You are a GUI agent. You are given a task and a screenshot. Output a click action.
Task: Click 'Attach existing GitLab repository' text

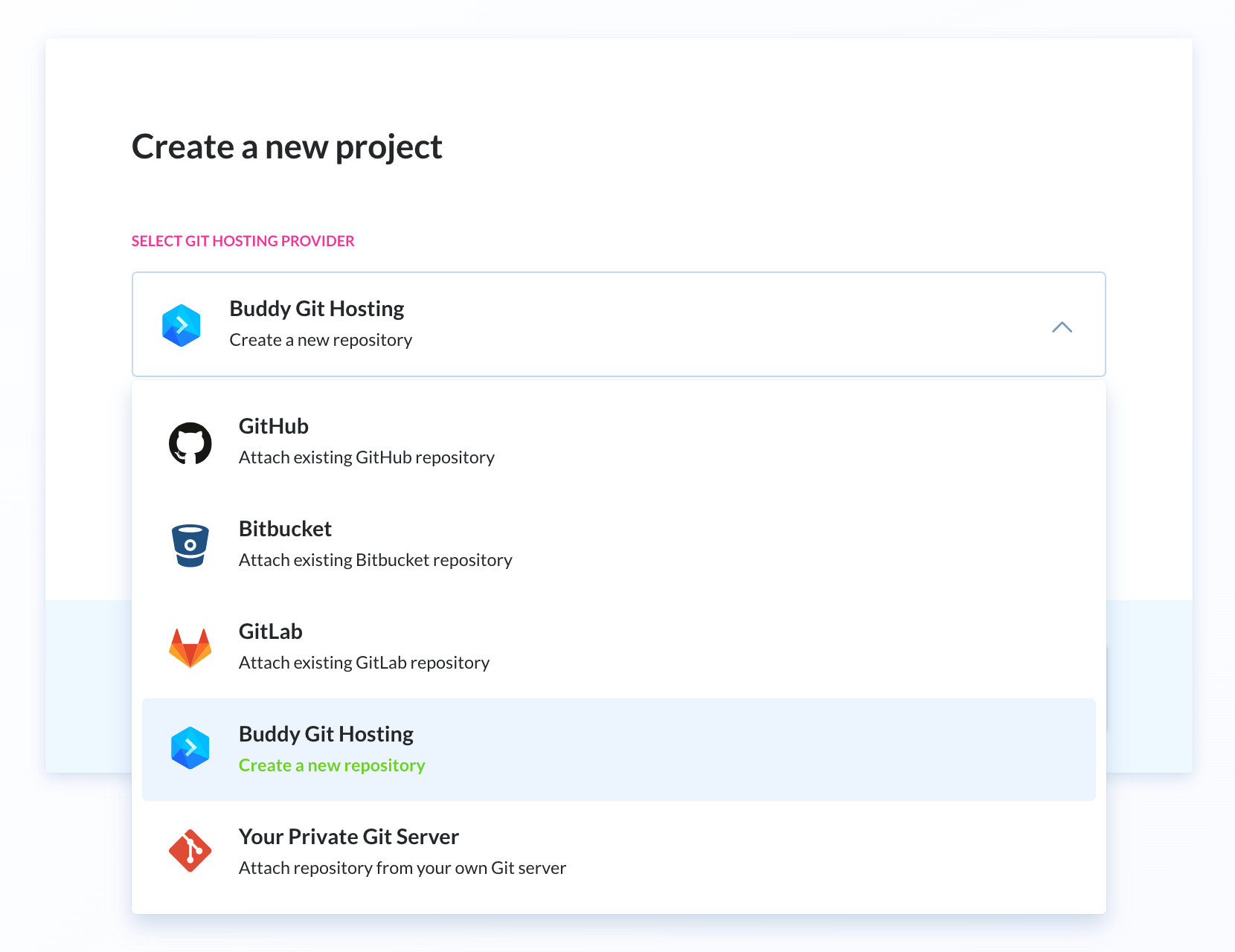click(x=365, y=663)
